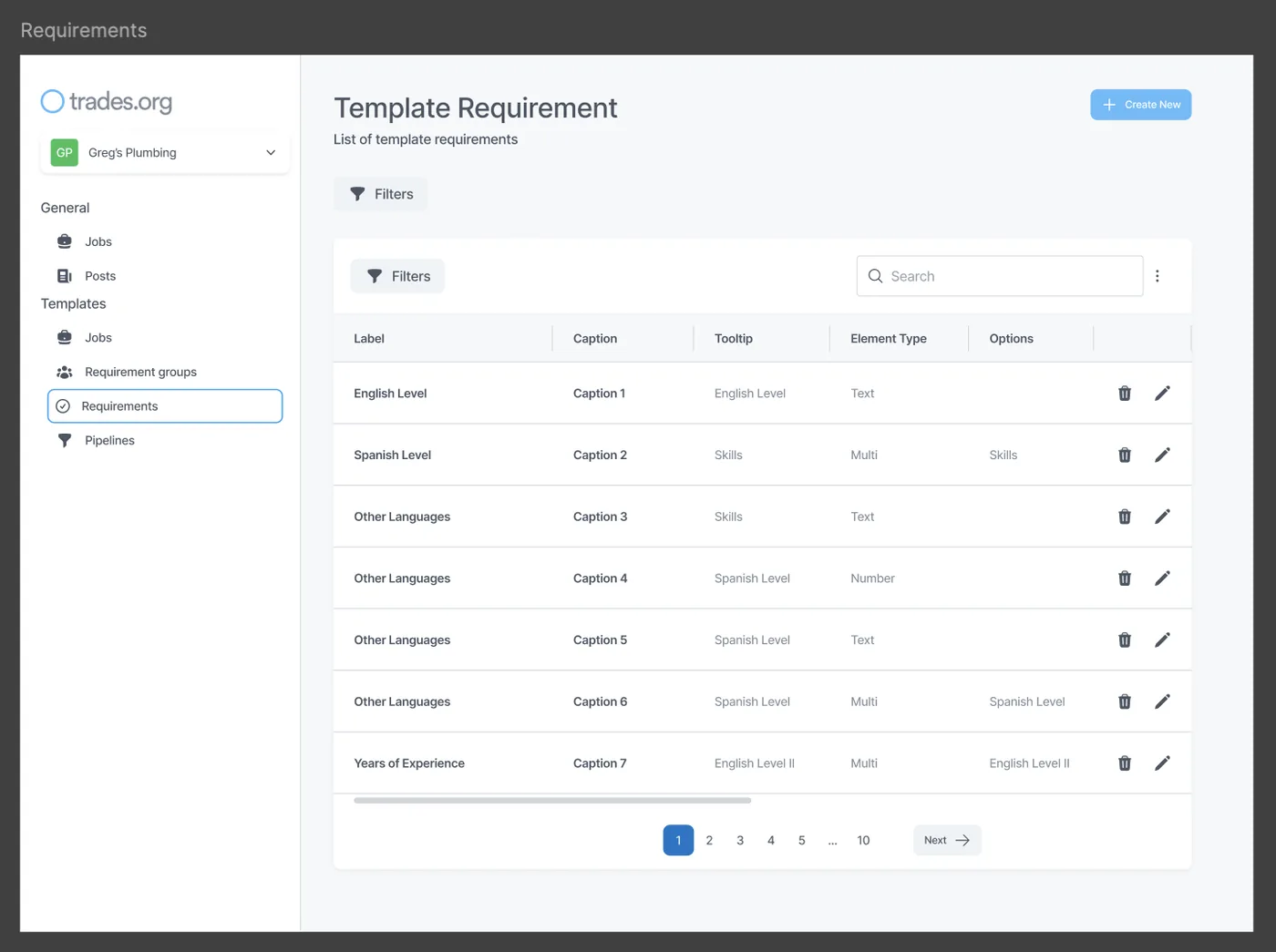This screenshot has width=1276, height=952.
Task: Delete the Caption 4 row
Action: pyautogui.click(x=1125, y=578)
